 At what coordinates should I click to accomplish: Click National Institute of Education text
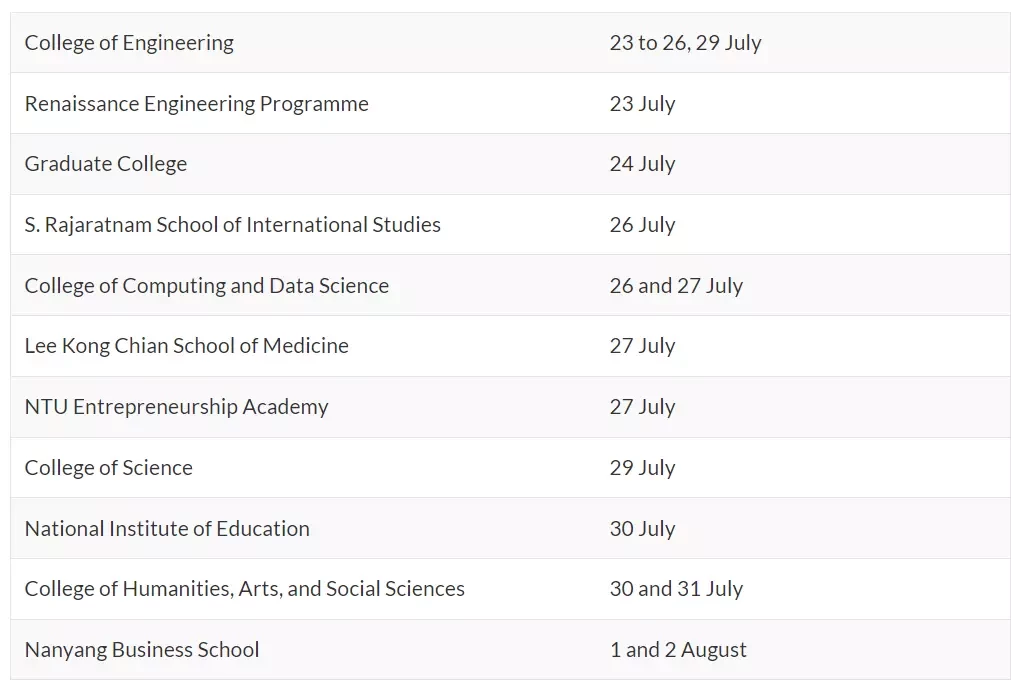(x=167, y=529)
